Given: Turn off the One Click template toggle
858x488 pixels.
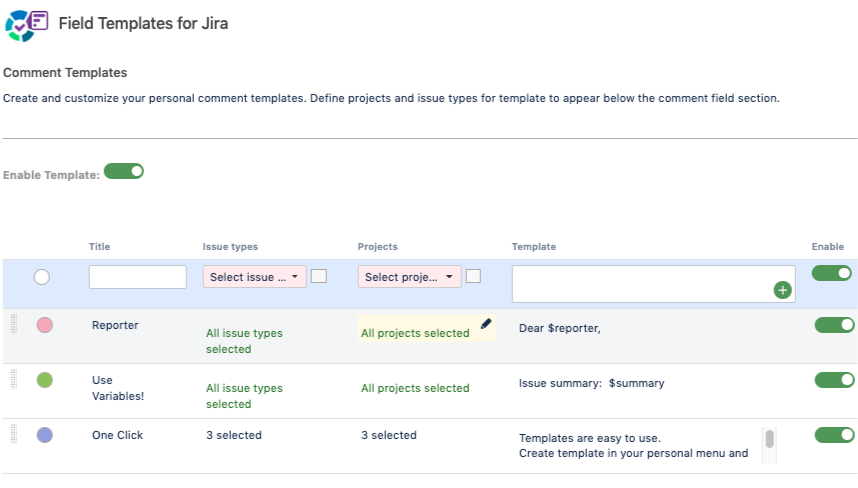Looking at the screenshot, I should pyautogui.click(x=835, y=435).
